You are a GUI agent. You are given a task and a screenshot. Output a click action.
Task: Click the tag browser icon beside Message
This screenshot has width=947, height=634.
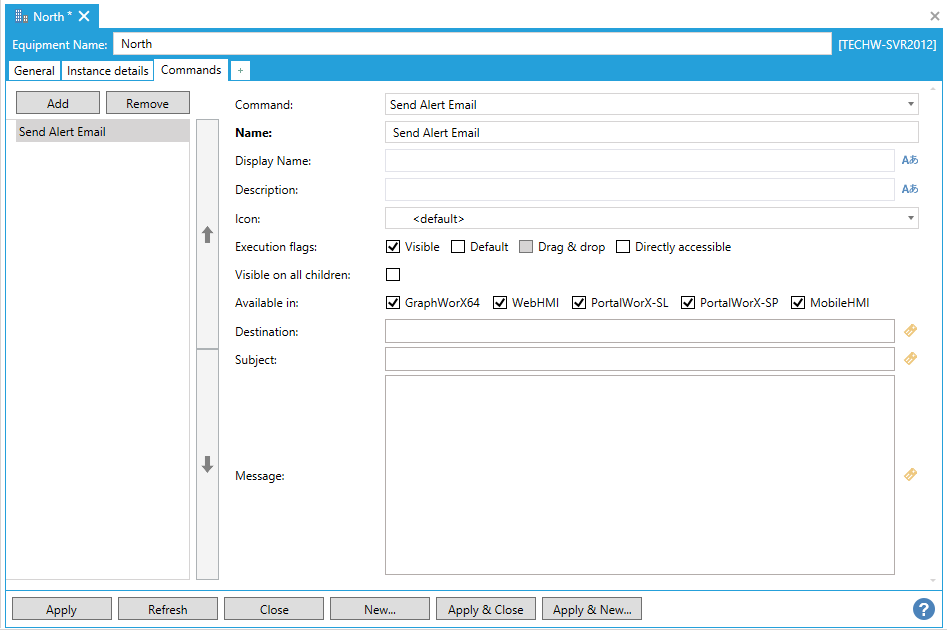coord(910,475)
